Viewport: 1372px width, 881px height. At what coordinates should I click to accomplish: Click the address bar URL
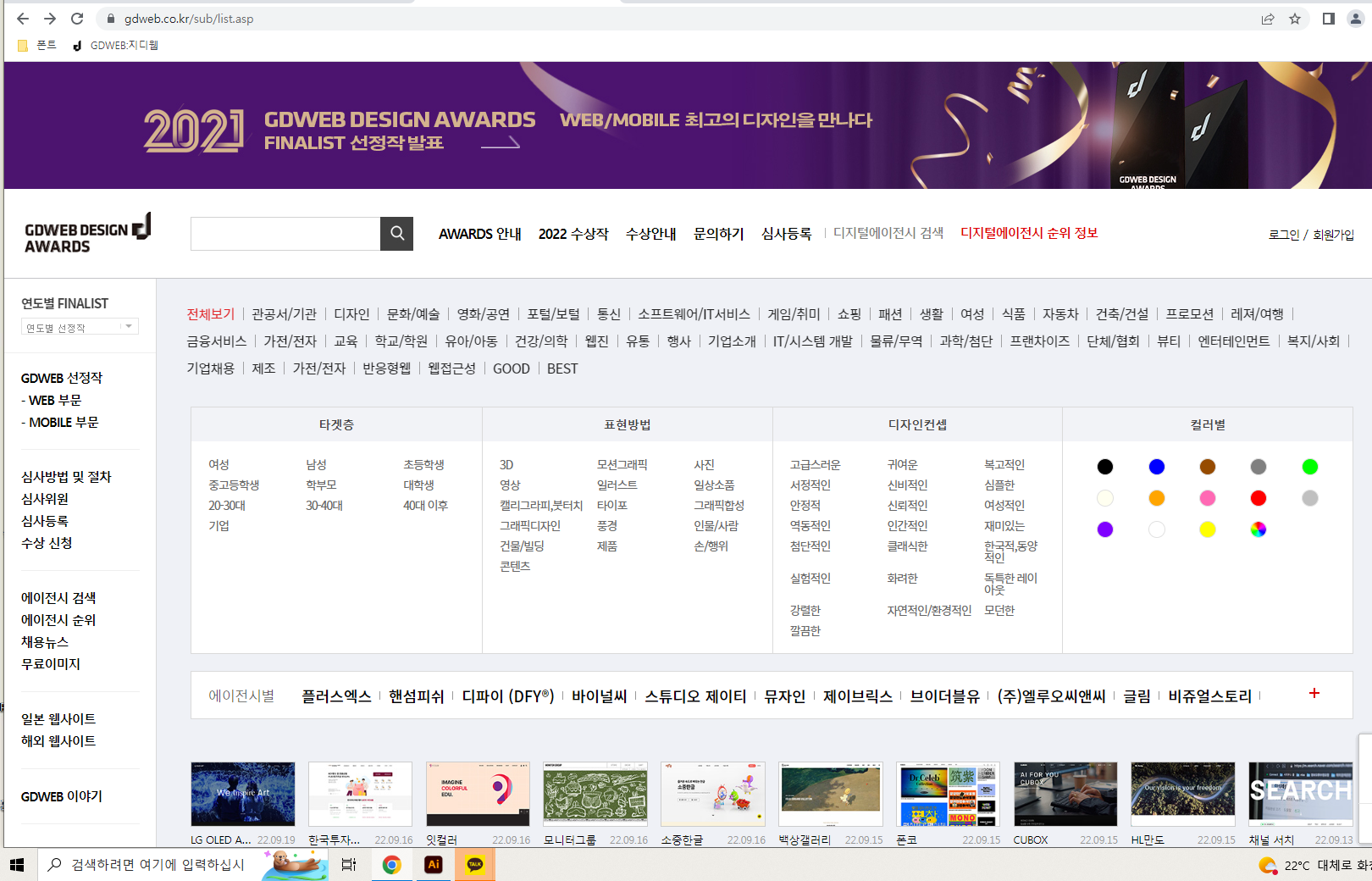pos(189,19)
